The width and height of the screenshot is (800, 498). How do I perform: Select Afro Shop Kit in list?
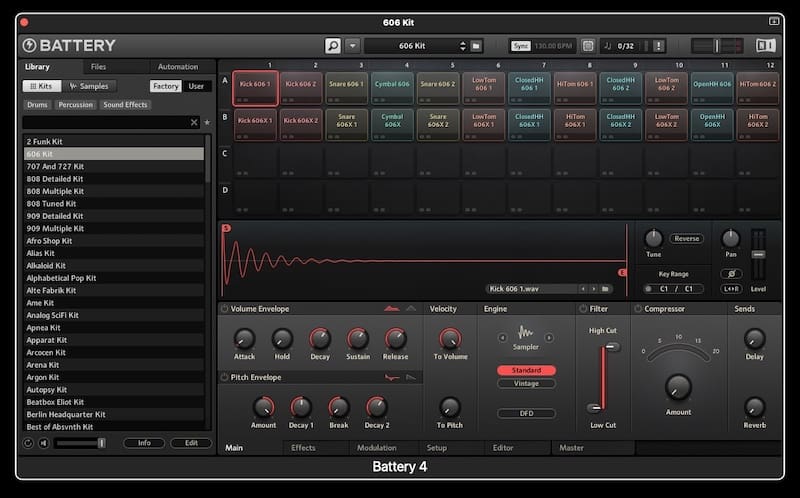[x=113, y=241]
